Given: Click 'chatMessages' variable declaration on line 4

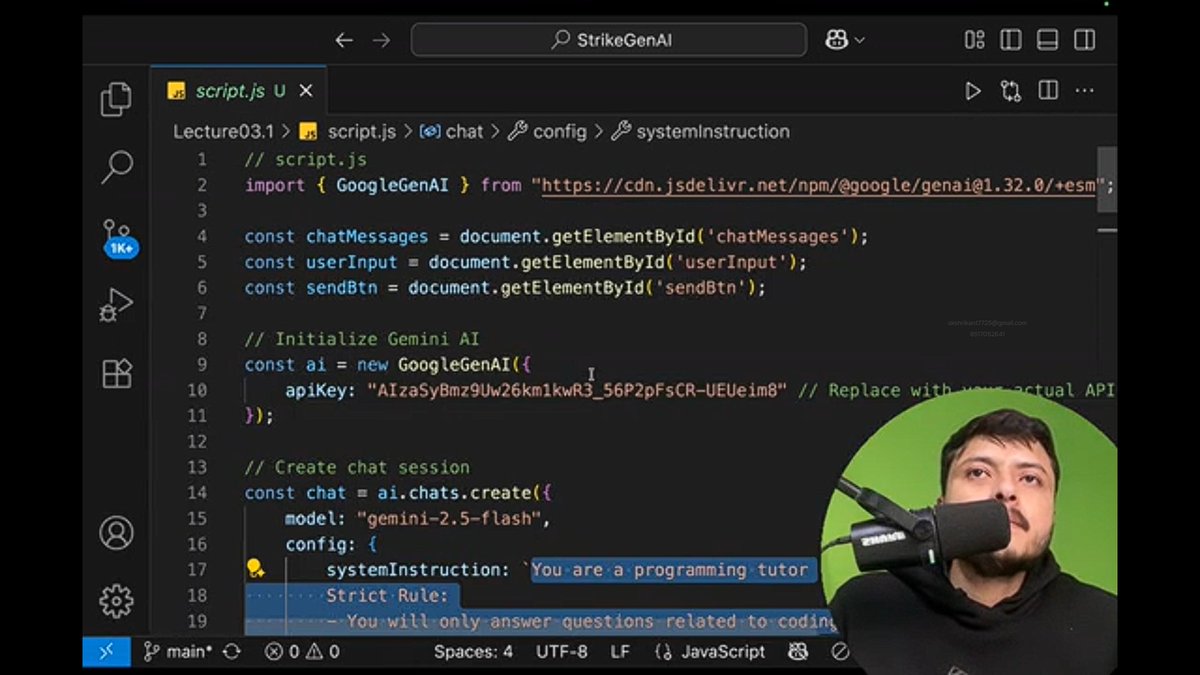Looking at the screenshot, I should (x=367, y=236).
